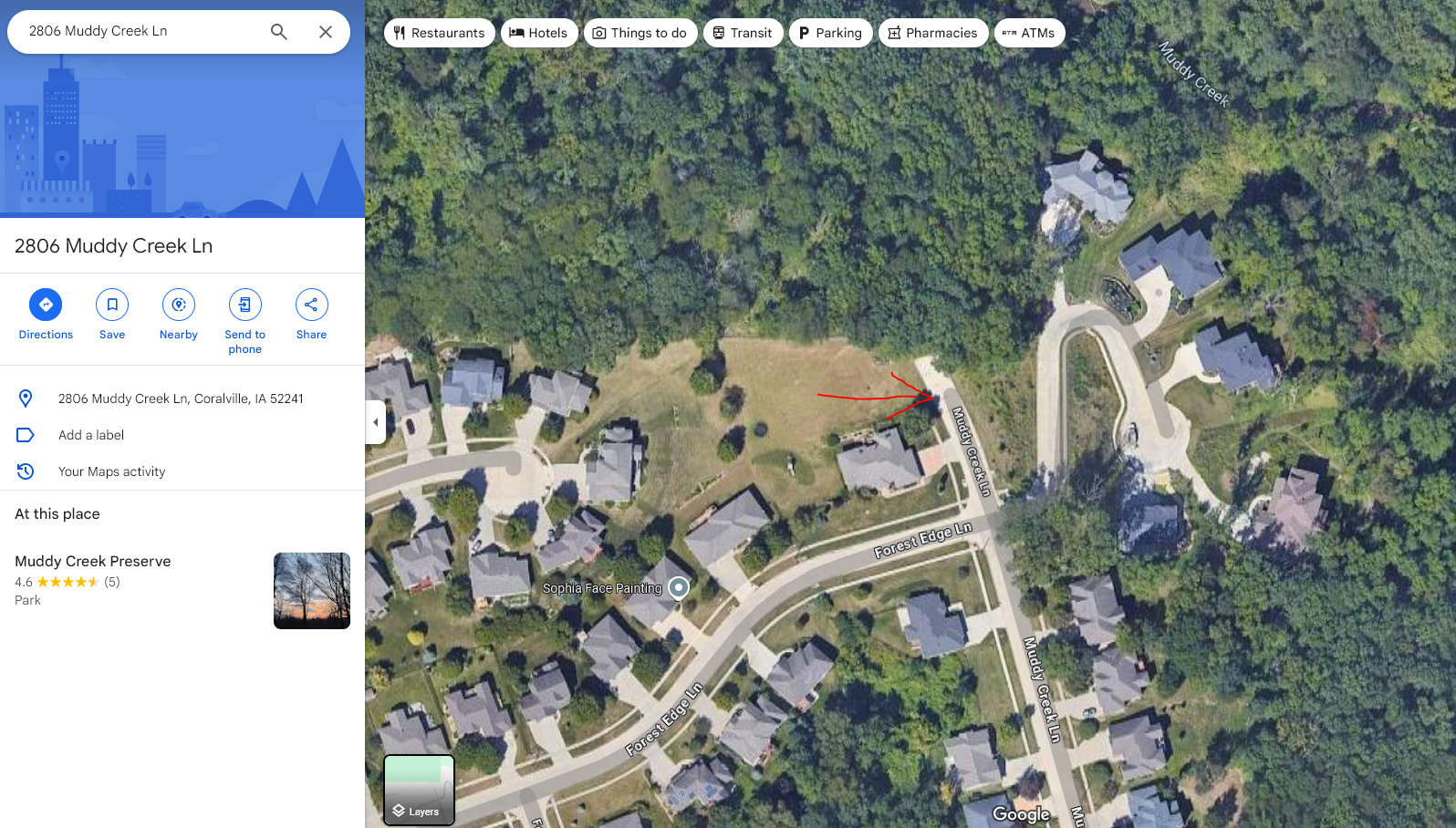Send this location to phone
The height and width of the screenshot is (828, 1456).
(x=244, y=321)
